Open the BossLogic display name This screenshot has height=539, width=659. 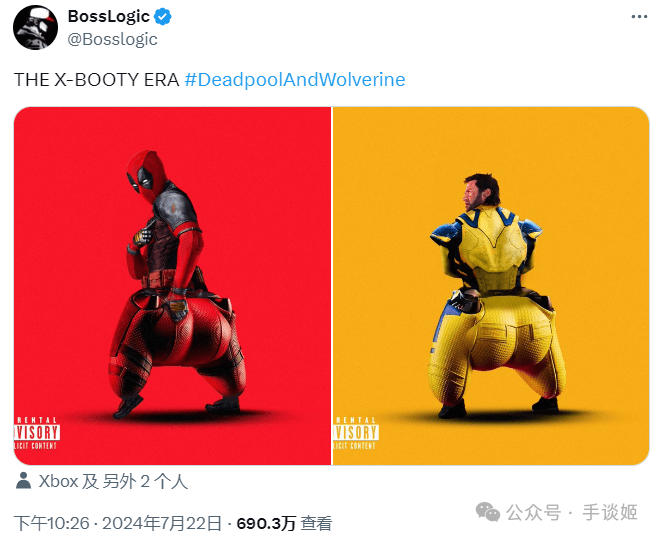click(108, 16)
